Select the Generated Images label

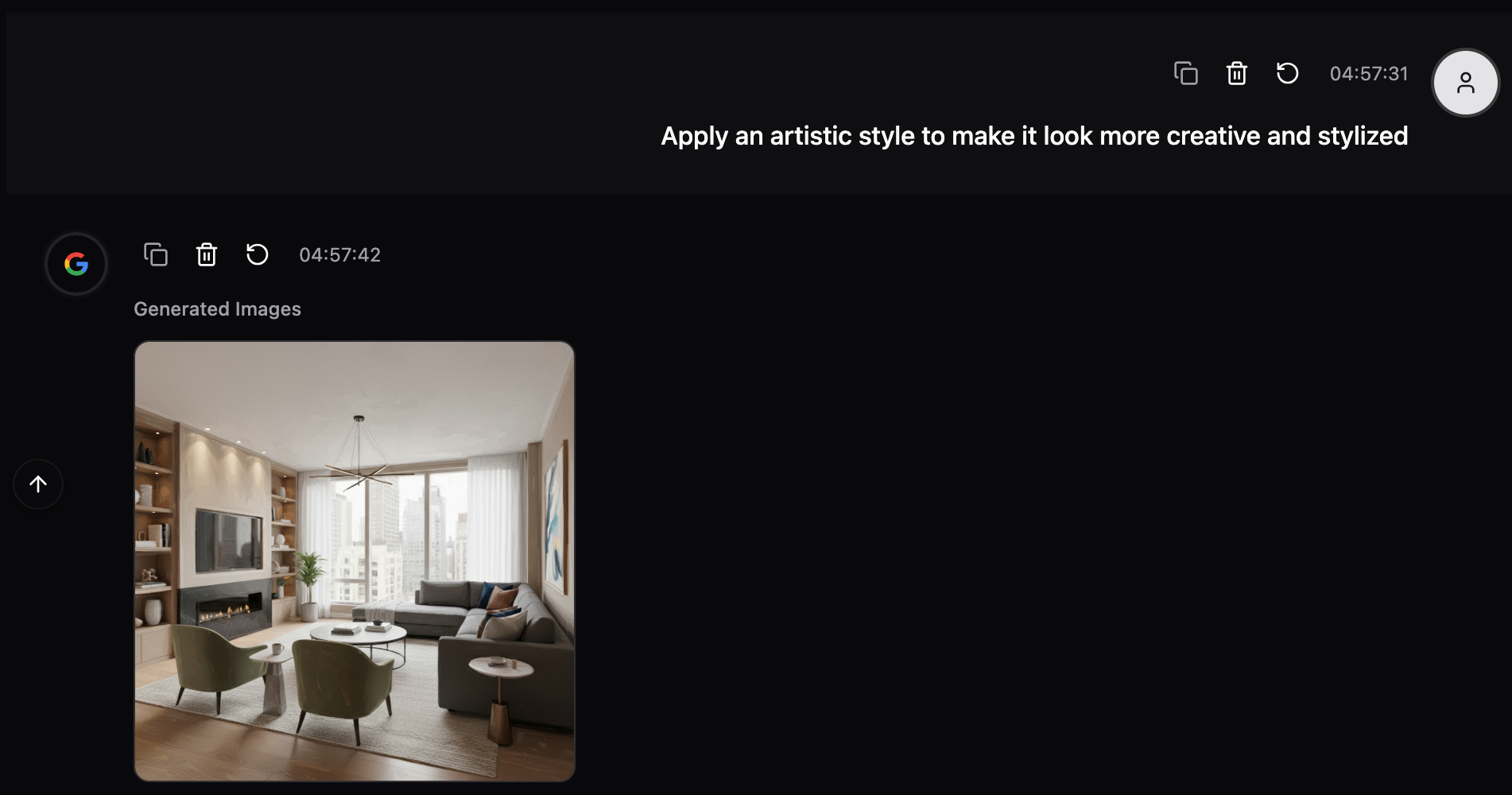(x=217, y=308)
